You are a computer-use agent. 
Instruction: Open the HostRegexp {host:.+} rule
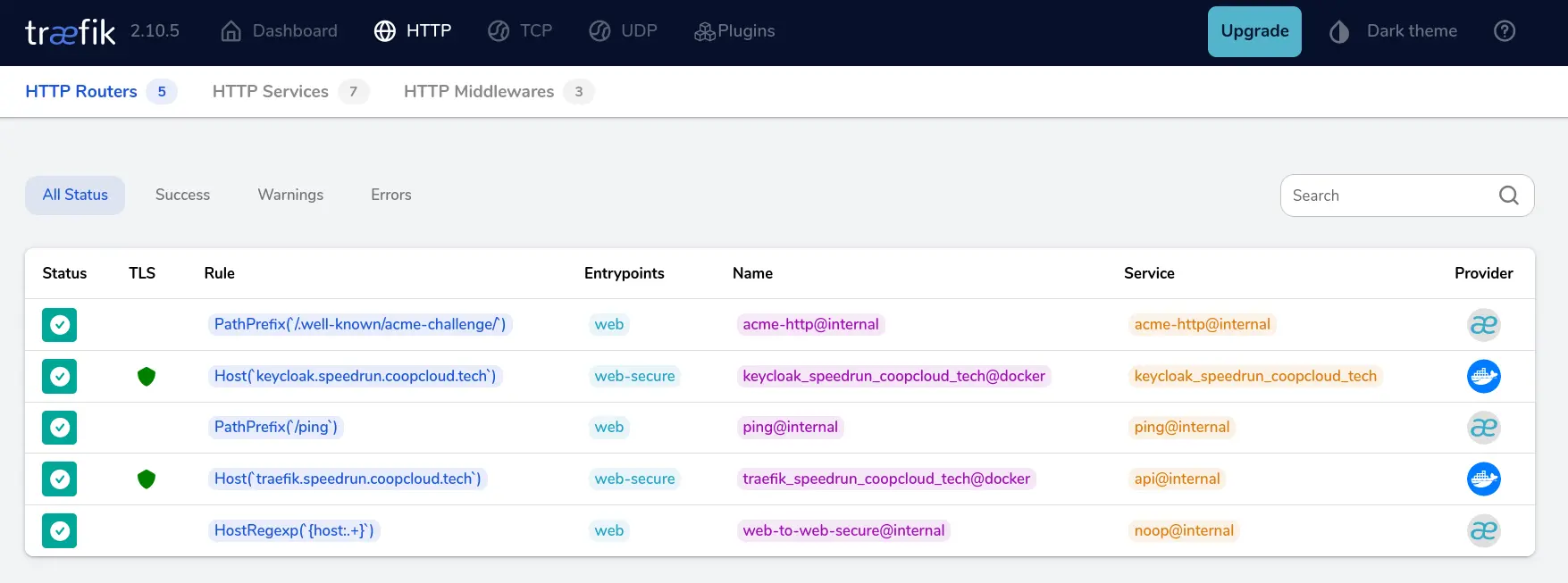(295, 530)
